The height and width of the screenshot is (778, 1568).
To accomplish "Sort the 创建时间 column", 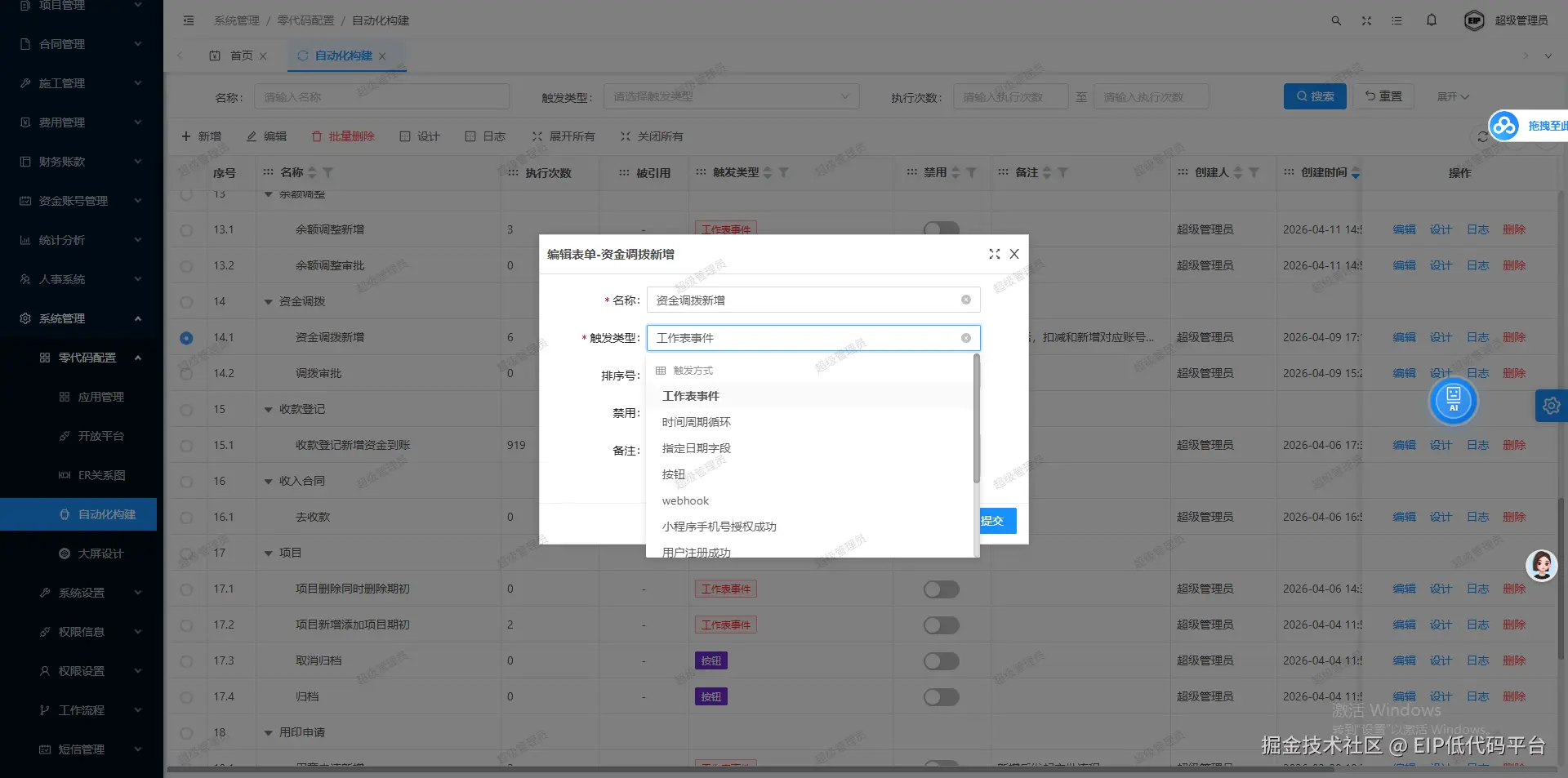I will (x=1356, y=173).
